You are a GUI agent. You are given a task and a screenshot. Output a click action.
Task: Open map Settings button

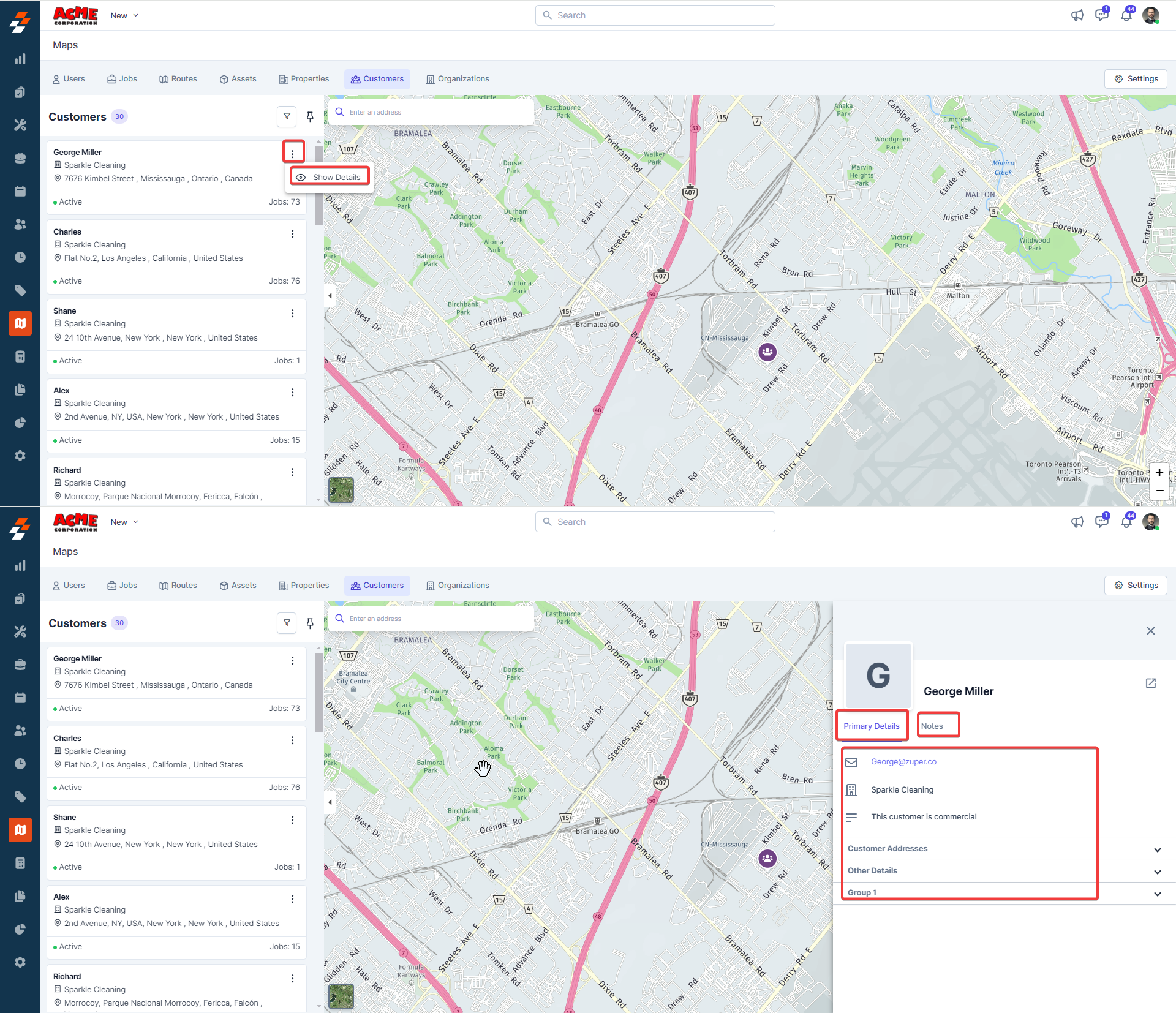1136,79
